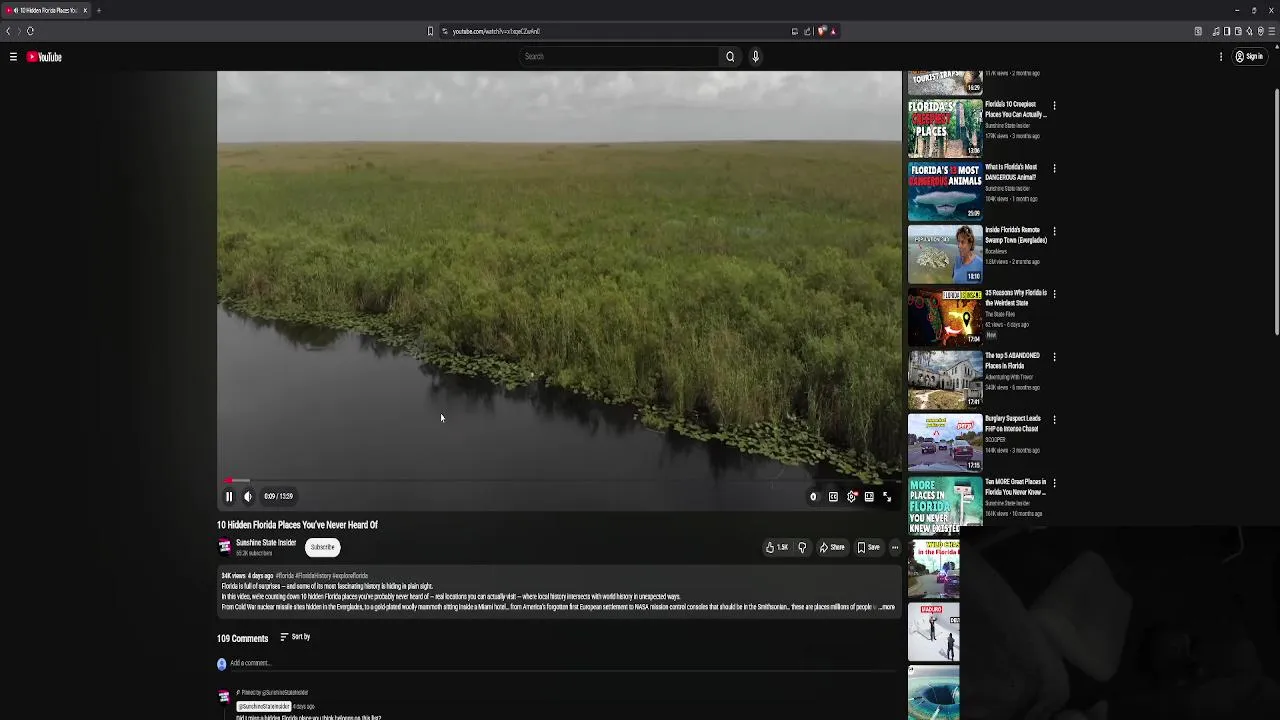Open title 'Burglary Suspect Leads FHP on Intense Chase'
Viewport: 1280px width, 720px height.
[1013, 424]
